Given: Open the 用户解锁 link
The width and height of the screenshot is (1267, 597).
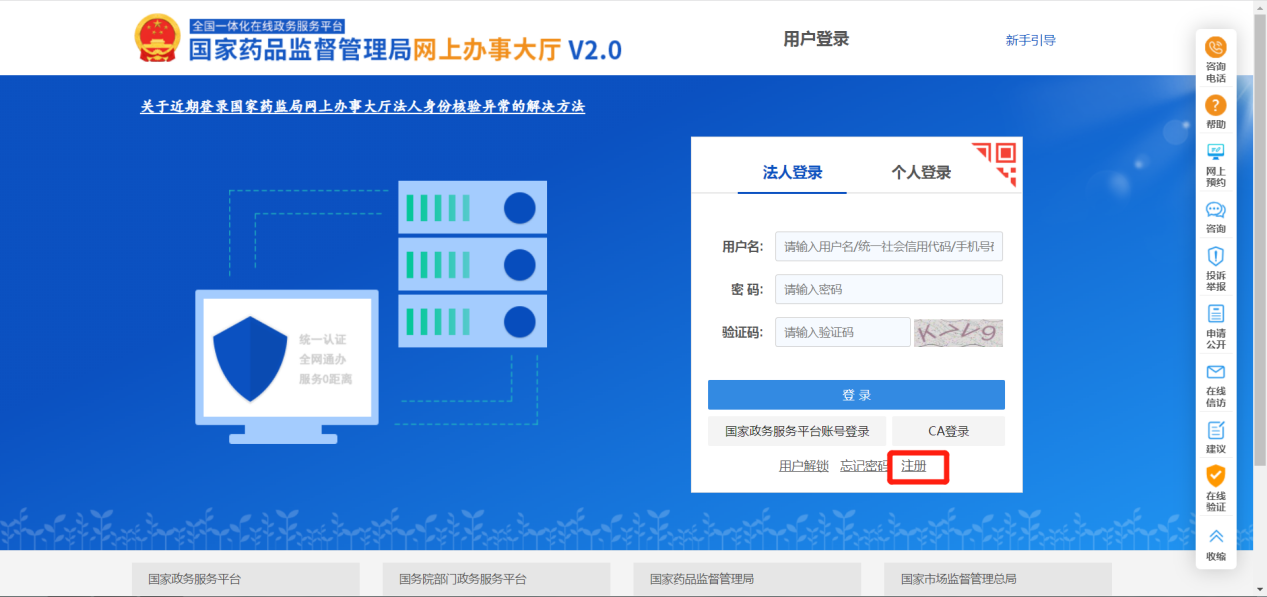Looking at the screenshot, I should click(x=804, y=466).
